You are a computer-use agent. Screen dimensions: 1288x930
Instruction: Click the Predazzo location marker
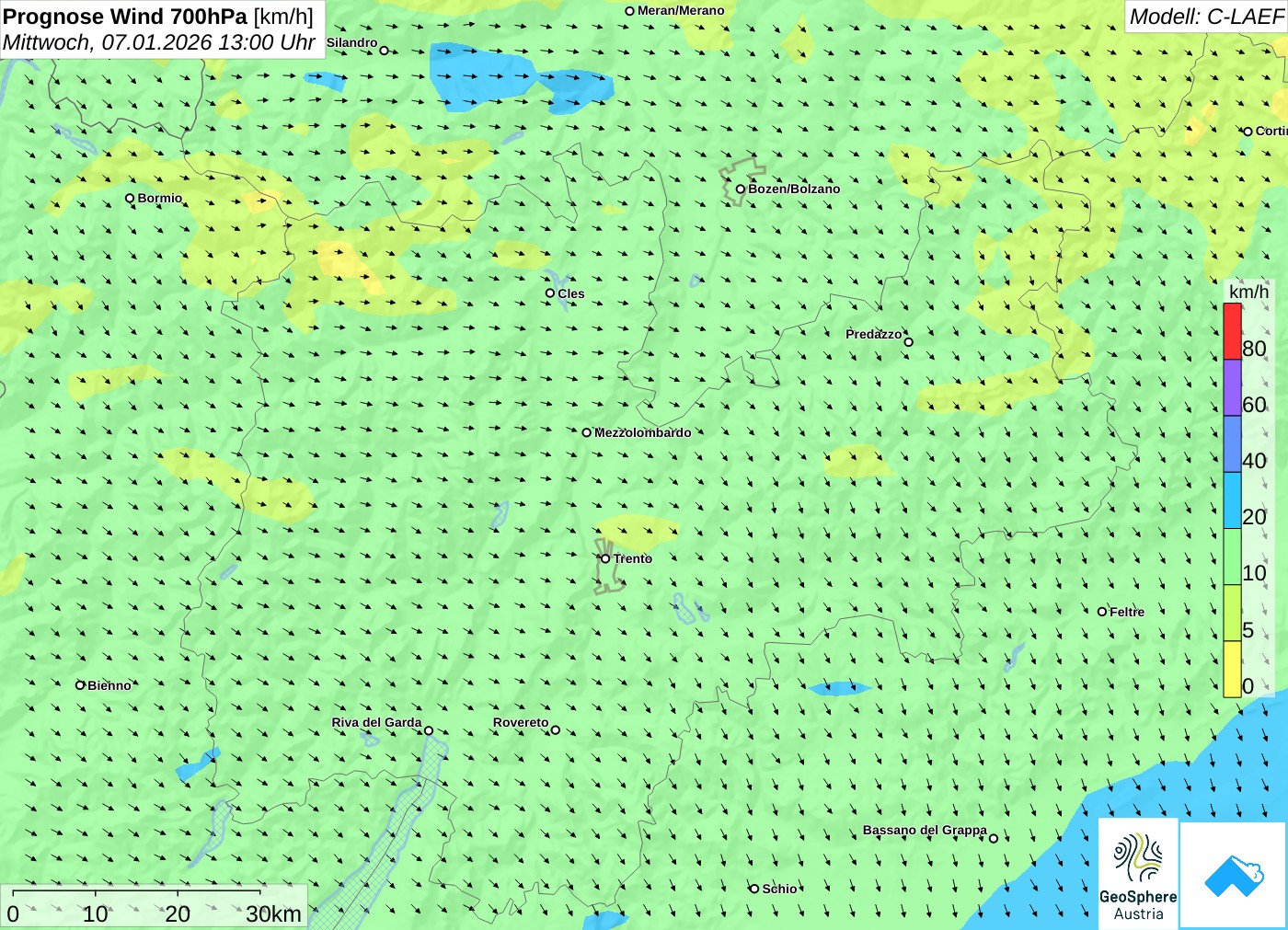tap(908, 341)
